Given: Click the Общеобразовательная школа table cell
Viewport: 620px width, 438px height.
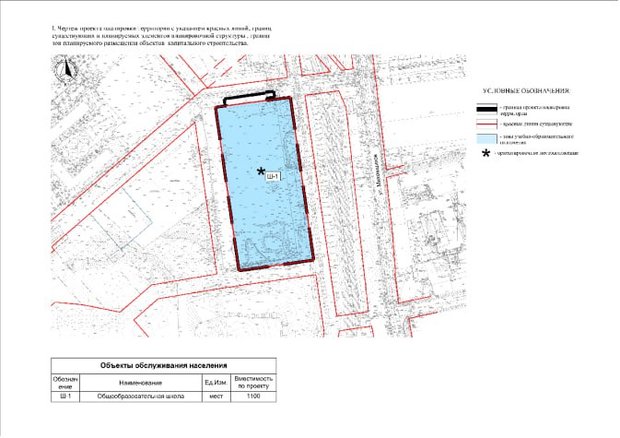Looking at the screenshot, I should coord(140,397).
